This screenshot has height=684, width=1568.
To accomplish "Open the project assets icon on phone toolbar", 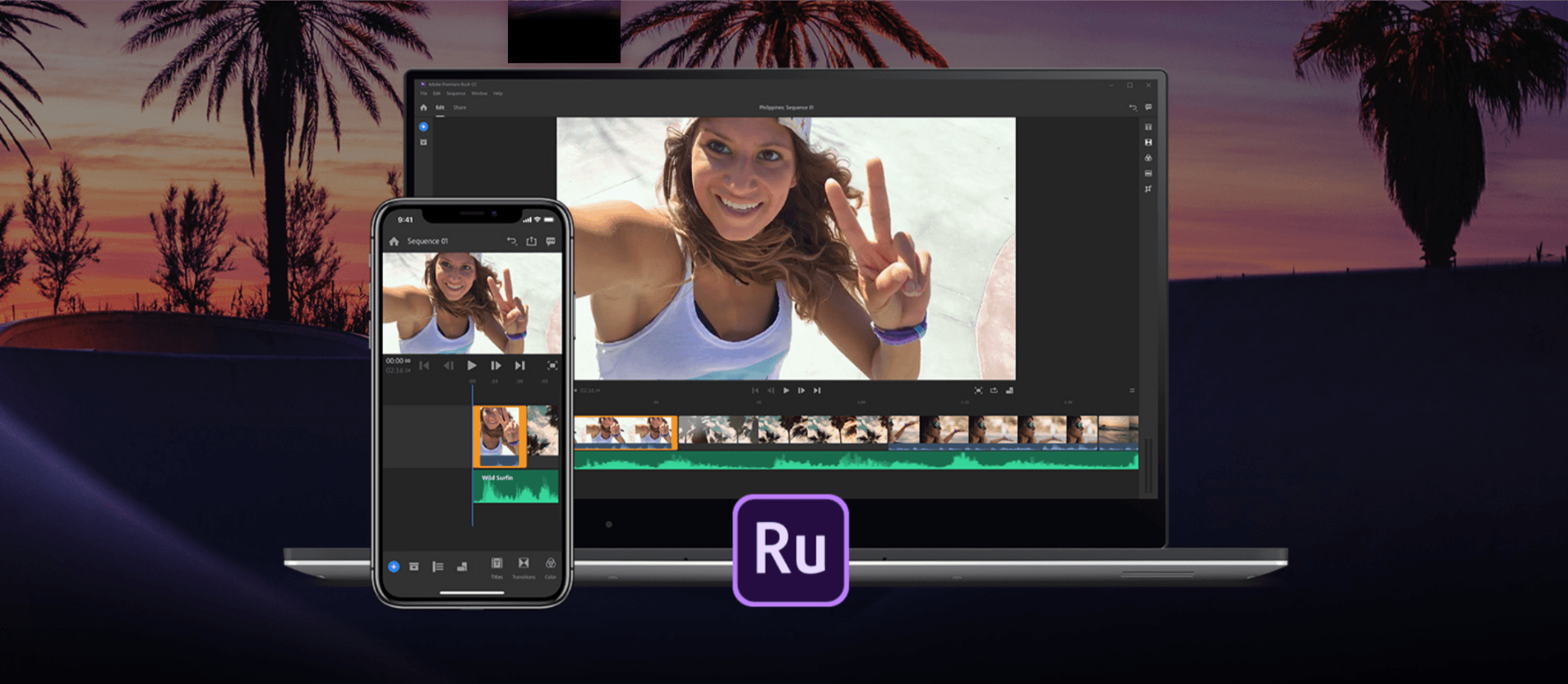I will click(414, 566).
